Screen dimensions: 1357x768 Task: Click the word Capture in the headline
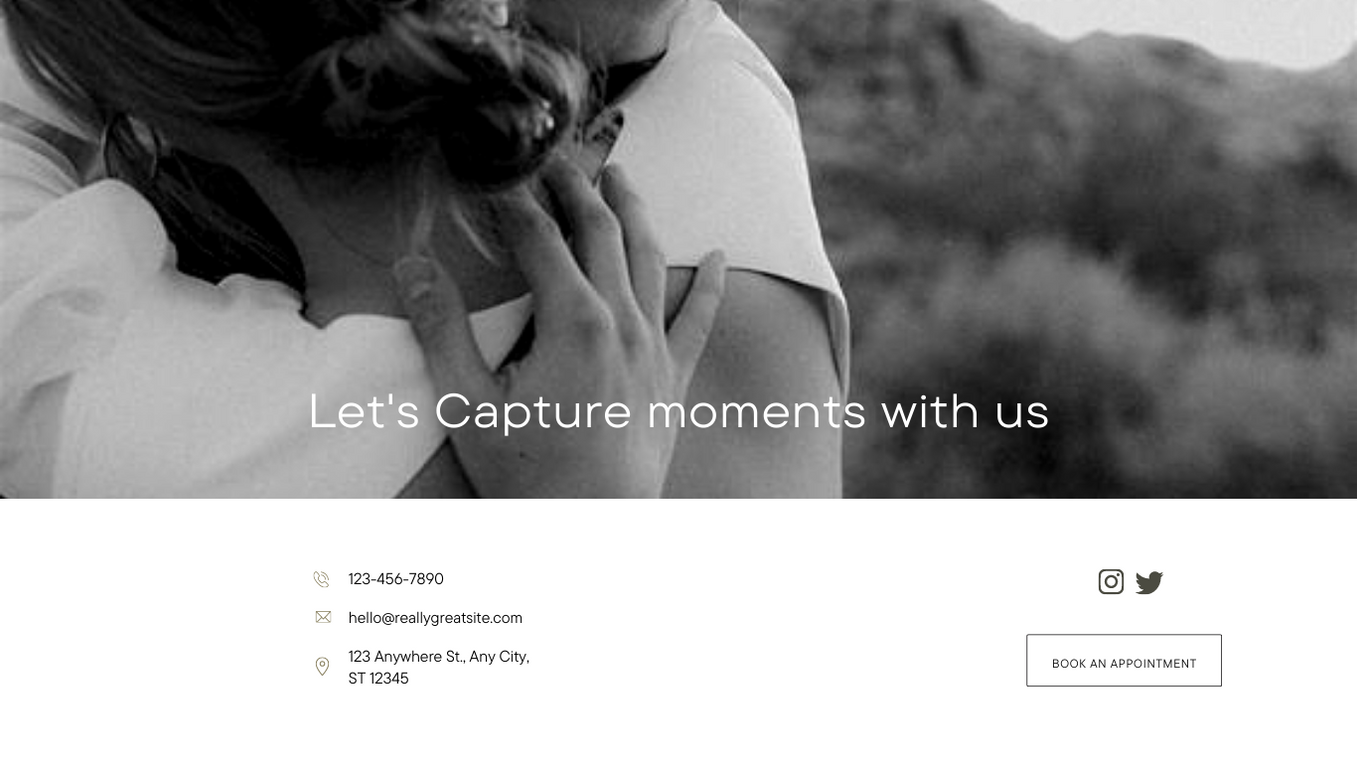[533, 413]
